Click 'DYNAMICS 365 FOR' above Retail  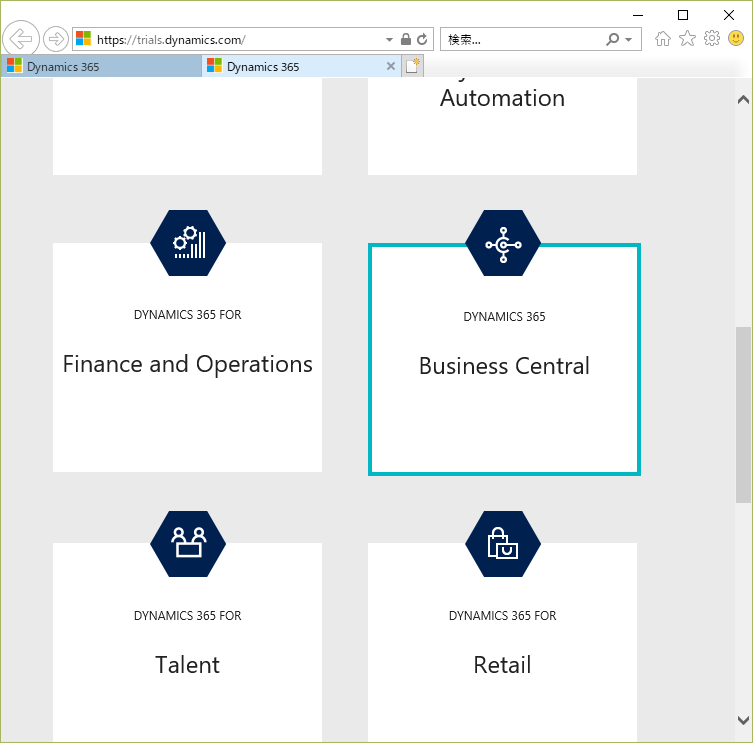(x=503, y=616)
